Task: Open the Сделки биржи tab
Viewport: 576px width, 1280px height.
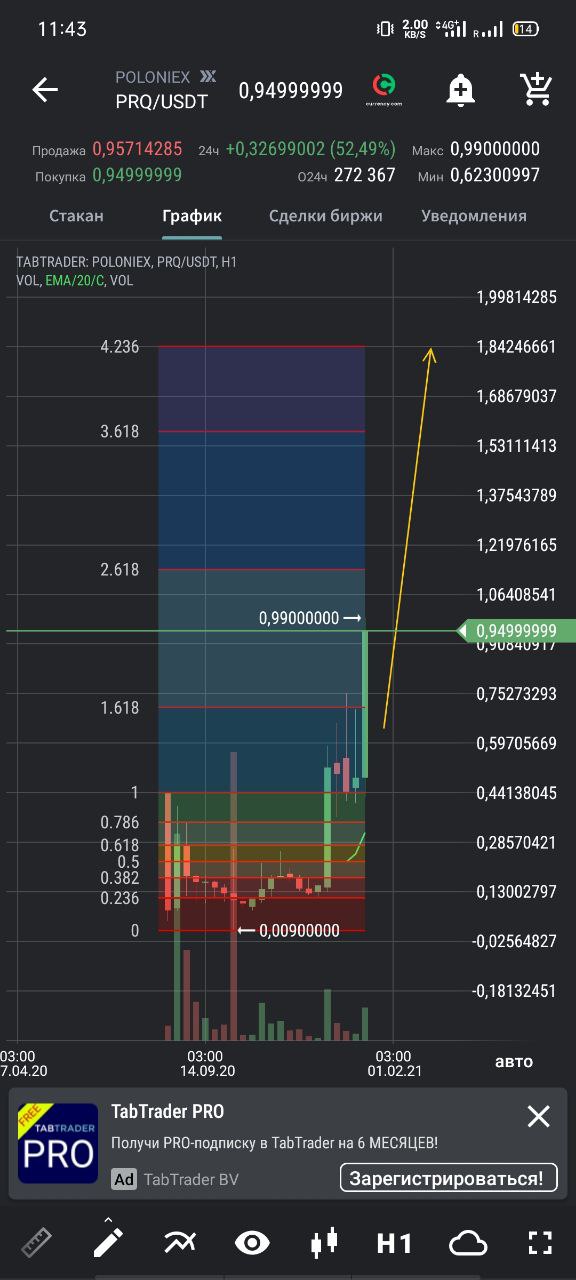Action: [x=326, y=216]
